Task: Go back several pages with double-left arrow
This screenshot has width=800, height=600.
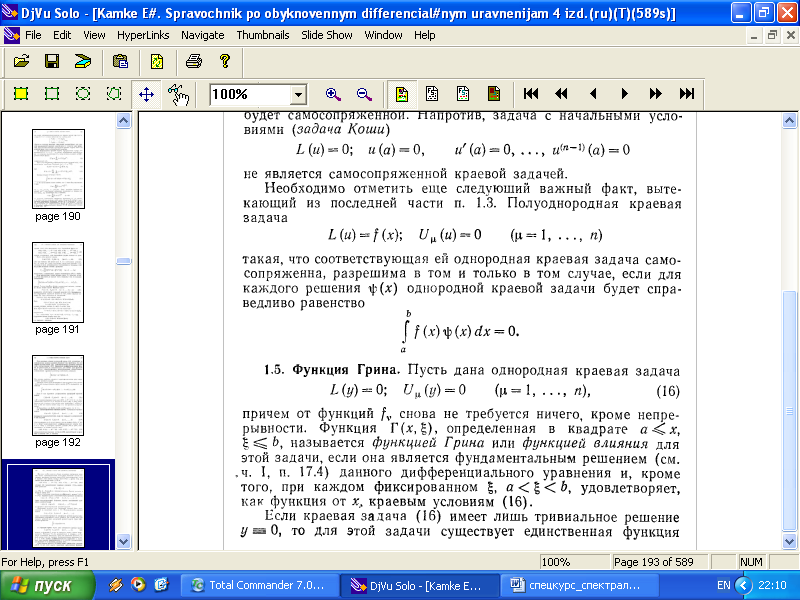Action: coord(561,94)
